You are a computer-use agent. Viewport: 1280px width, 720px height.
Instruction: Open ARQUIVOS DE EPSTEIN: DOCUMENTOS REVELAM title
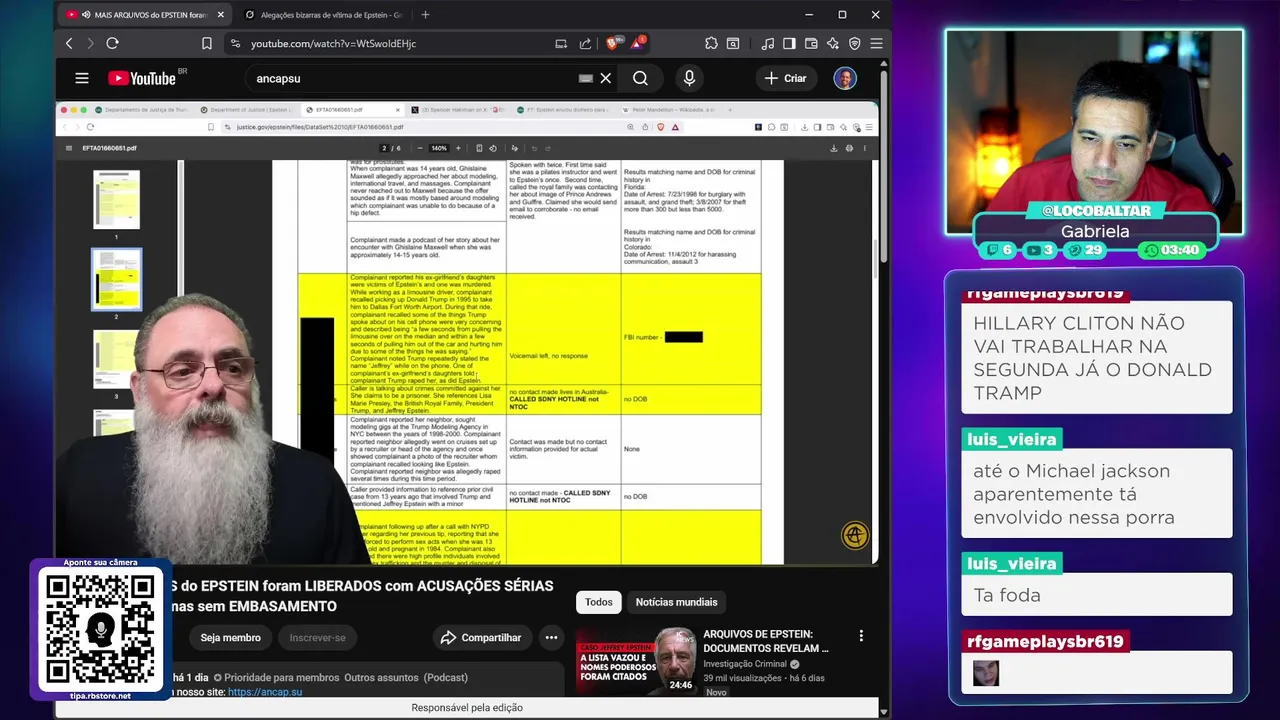pyautogui.click(x=766, y=641)
